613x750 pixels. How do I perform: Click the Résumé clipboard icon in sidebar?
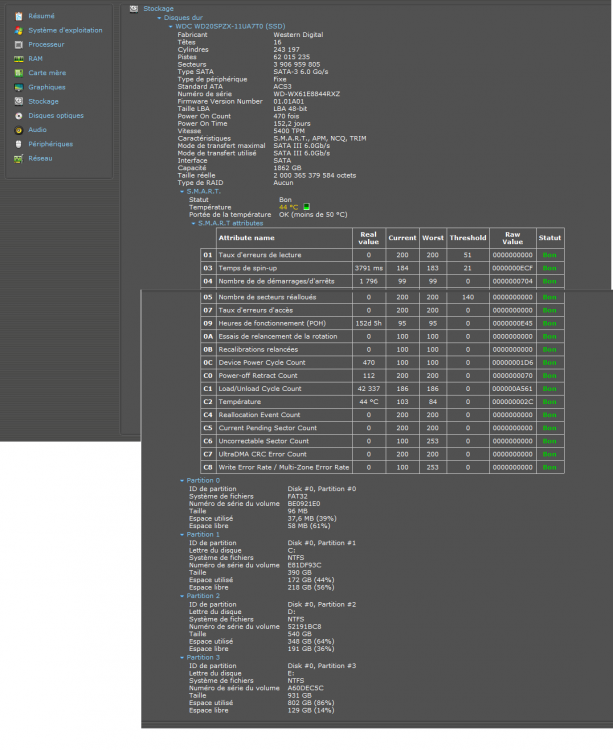click(19, 16)
